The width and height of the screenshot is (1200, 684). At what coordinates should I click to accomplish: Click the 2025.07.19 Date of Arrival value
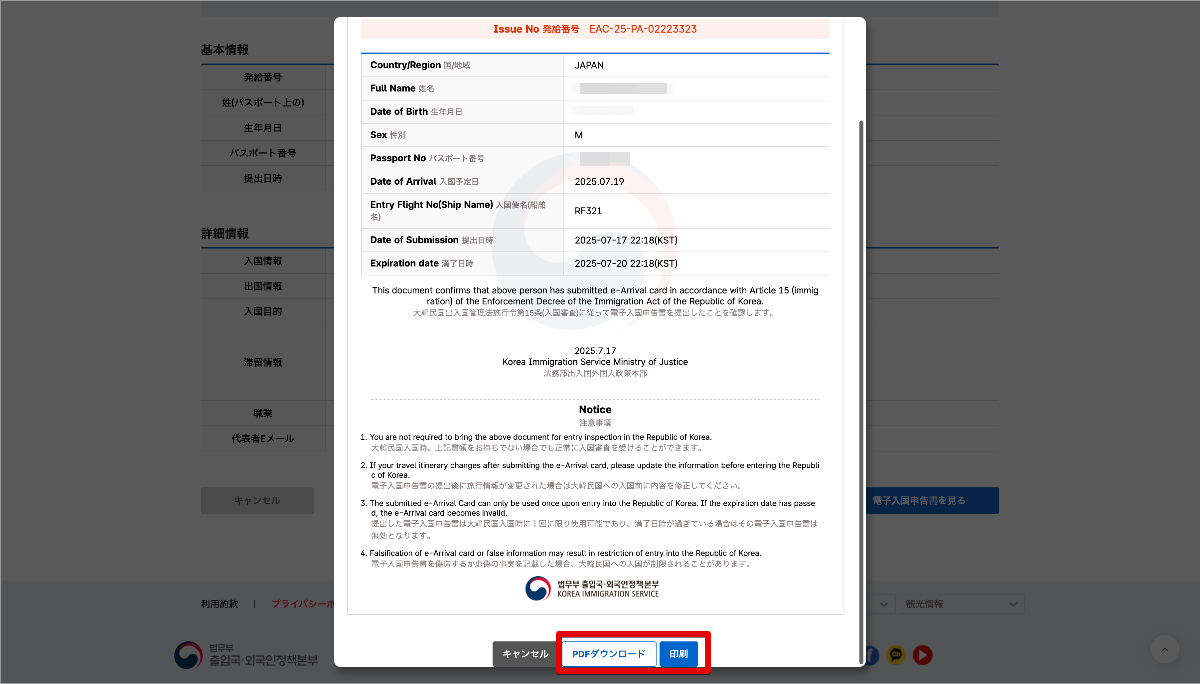599,181
